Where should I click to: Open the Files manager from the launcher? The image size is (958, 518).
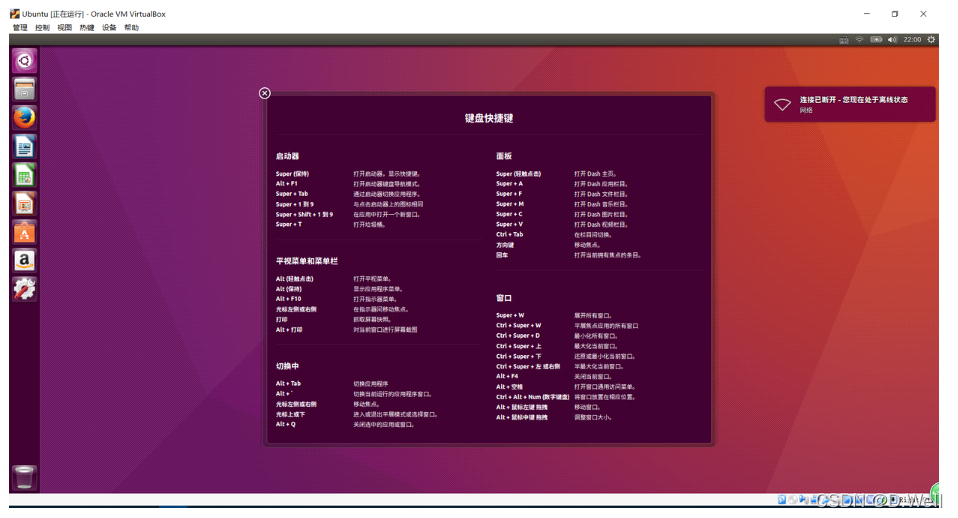coord(24,89)
